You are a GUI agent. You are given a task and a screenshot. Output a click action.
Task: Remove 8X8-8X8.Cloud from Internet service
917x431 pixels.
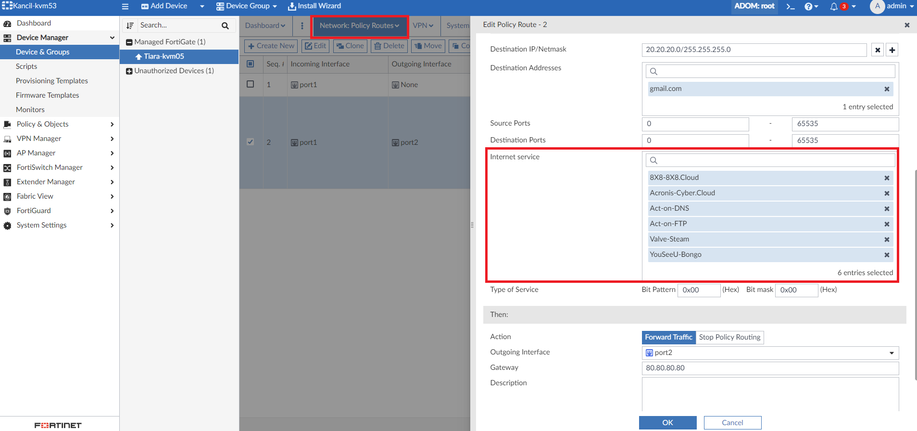(887, 178)
